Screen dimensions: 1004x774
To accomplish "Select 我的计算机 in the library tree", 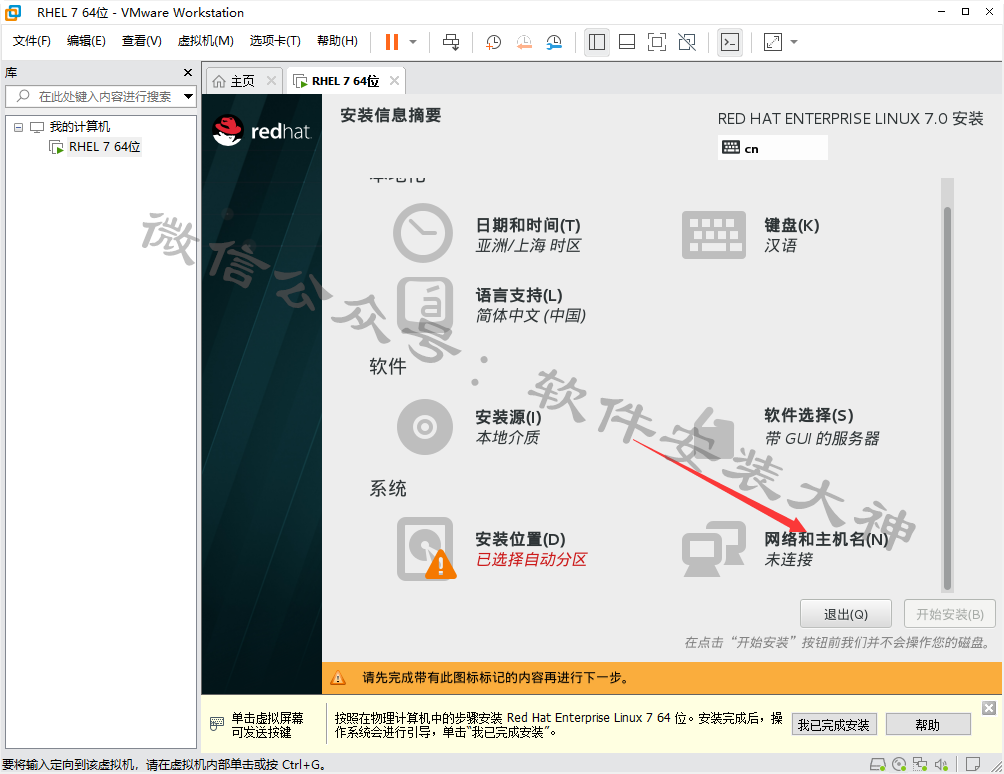I will coord(79,127).
